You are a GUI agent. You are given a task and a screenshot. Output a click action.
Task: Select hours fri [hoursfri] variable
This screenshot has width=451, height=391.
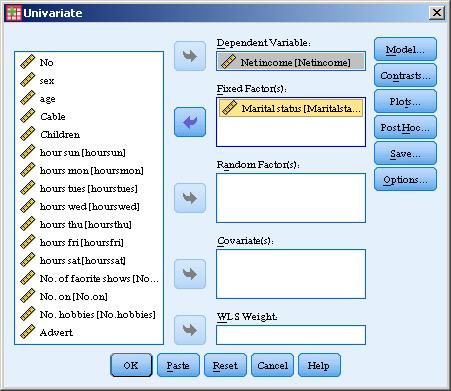pyautogui.click(x=89, y=242)
